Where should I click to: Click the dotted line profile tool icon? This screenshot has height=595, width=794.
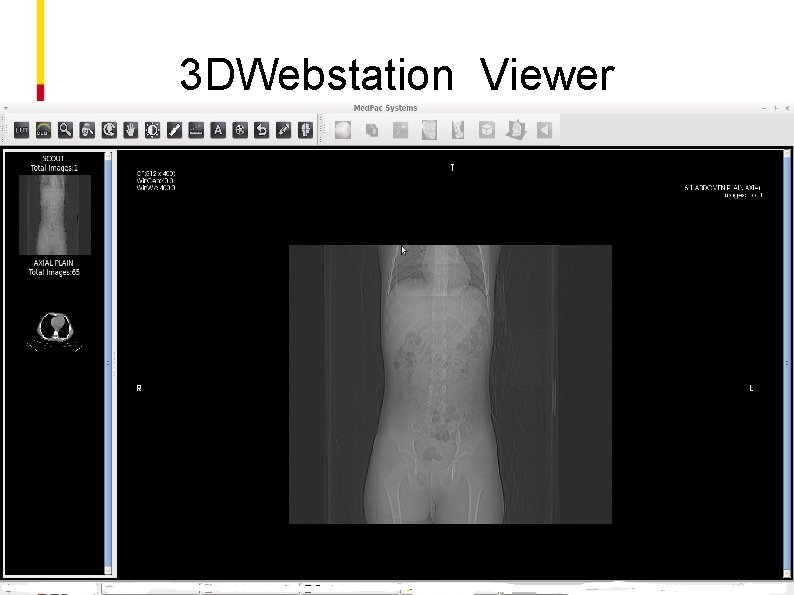(x=196, y=130)
